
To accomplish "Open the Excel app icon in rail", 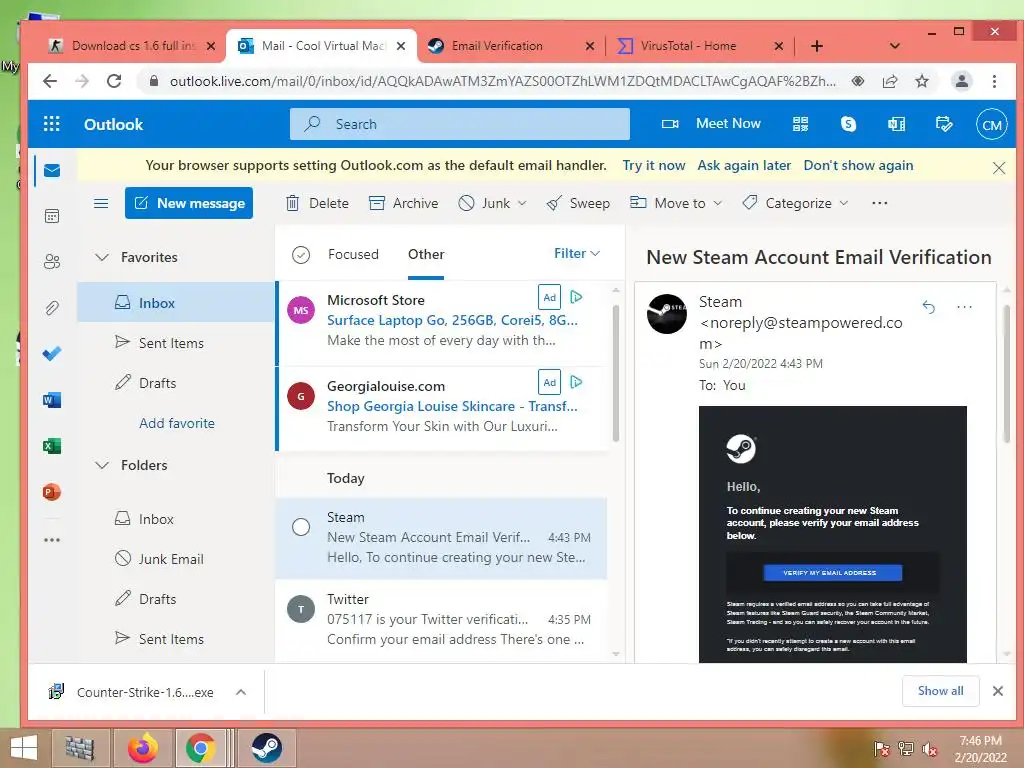I will click(52, 446).
